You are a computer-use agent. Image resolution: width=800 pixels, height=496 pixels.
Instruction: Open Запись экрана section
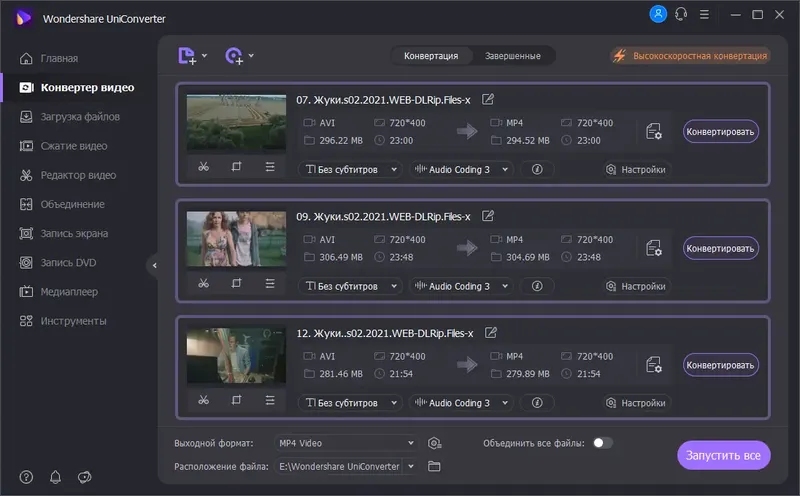tap(64, 233)
